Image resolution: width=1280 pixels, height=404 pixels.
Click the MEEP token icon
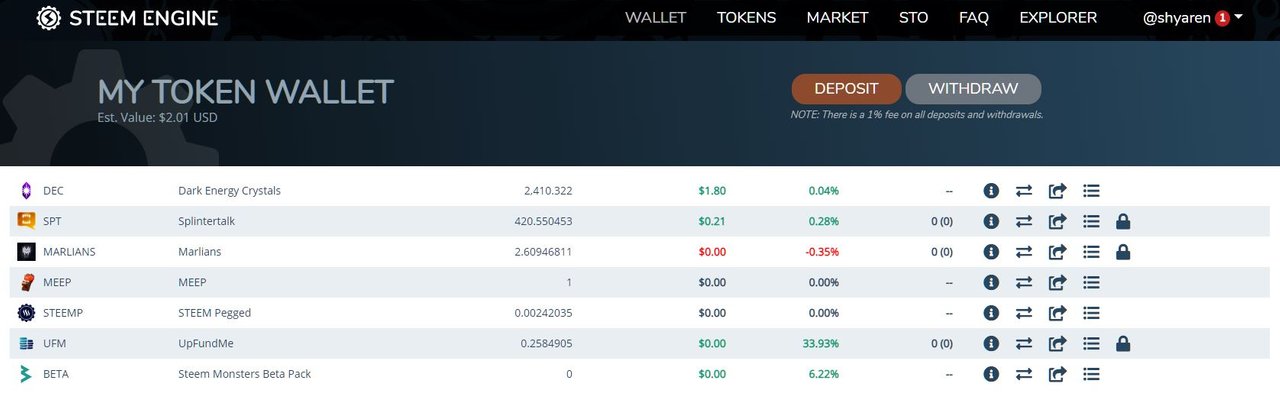click(26, 283)
